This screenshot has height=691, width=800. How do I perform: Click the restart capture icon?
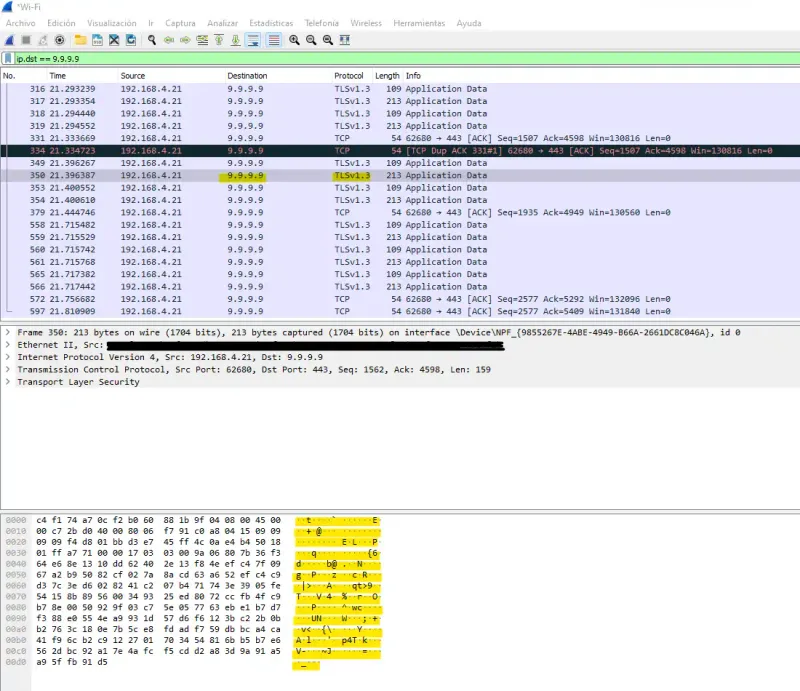pos(43,40)
